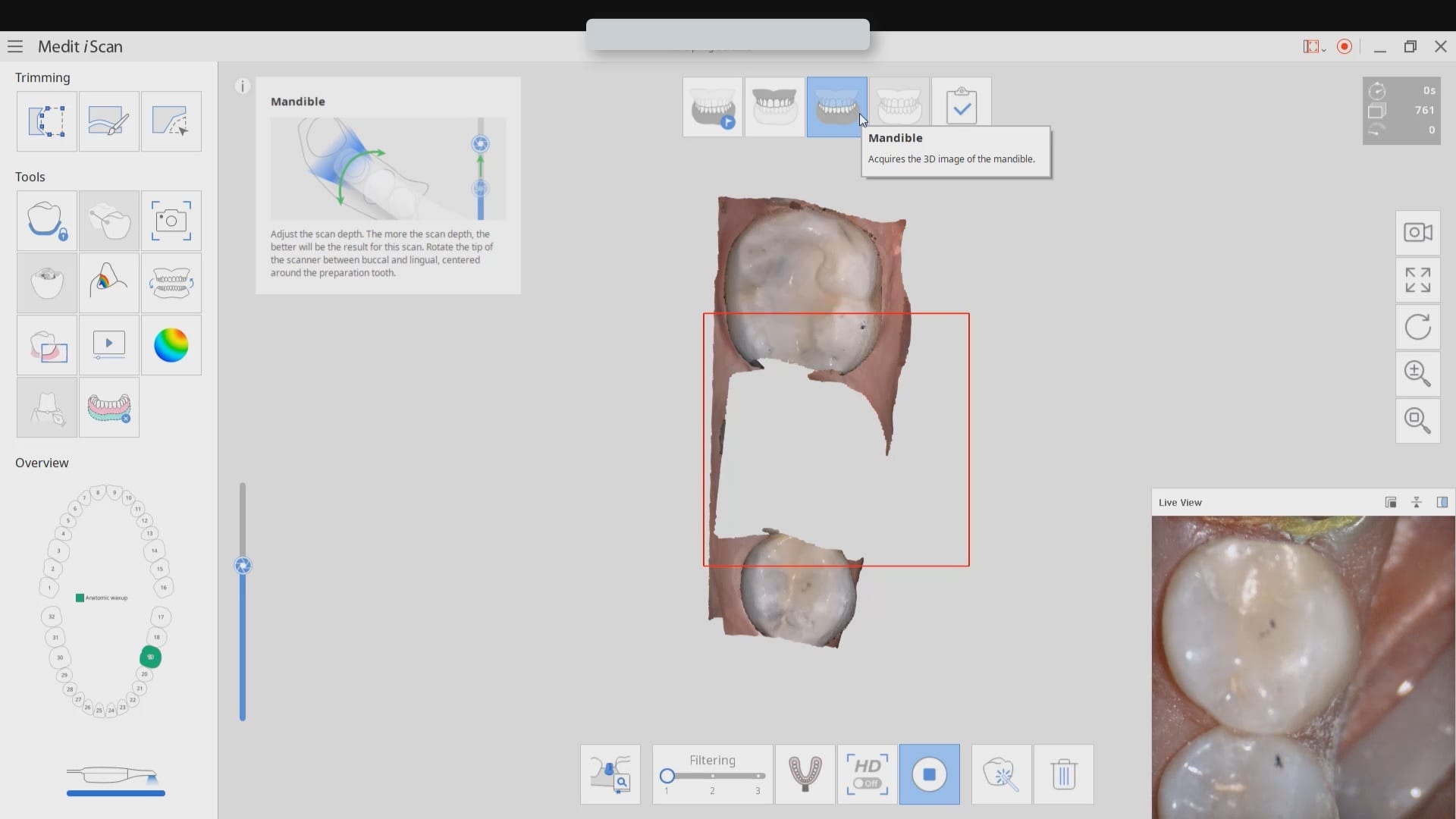
Task: Open the hamburger main menu
Action: pyautogui.click(x=15, y=47)
